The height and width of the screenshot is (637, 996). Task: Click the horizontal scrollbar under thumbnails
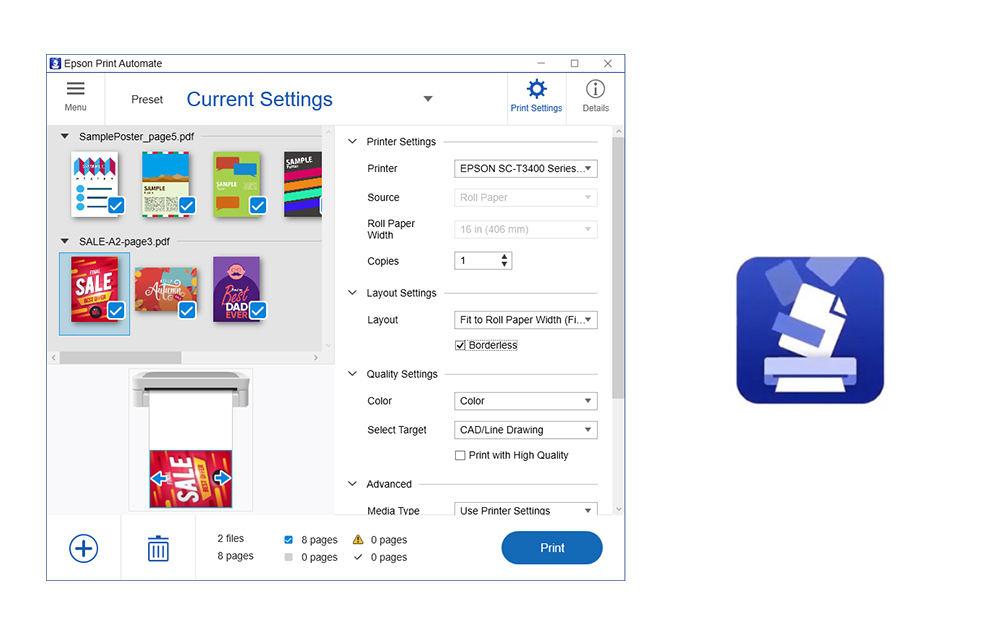click(120, 357)
